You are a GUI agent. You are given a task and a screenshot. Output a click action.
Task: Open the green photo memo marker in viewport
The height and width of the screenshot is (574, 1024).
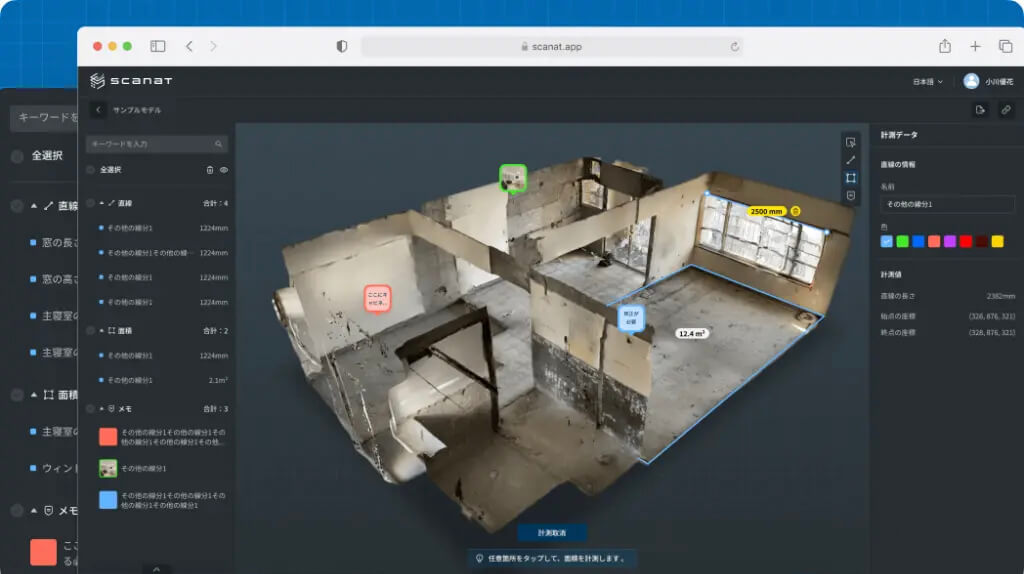tap(513, 178)
